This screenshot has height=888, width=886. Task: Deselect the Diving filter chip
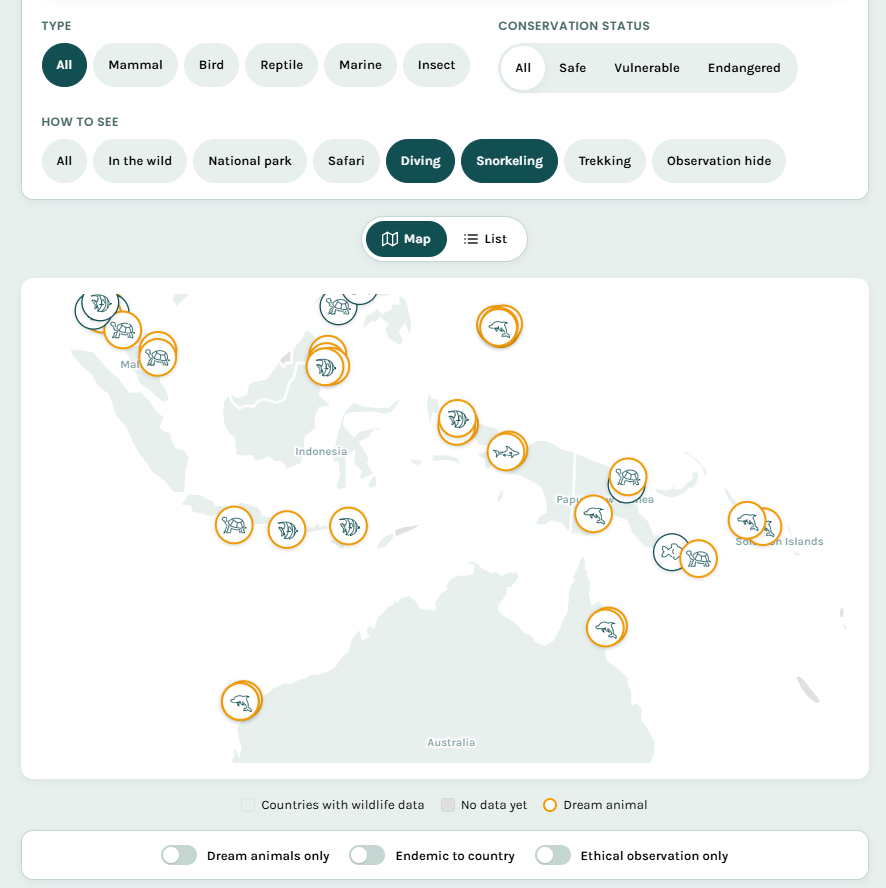tap(420, 161)
